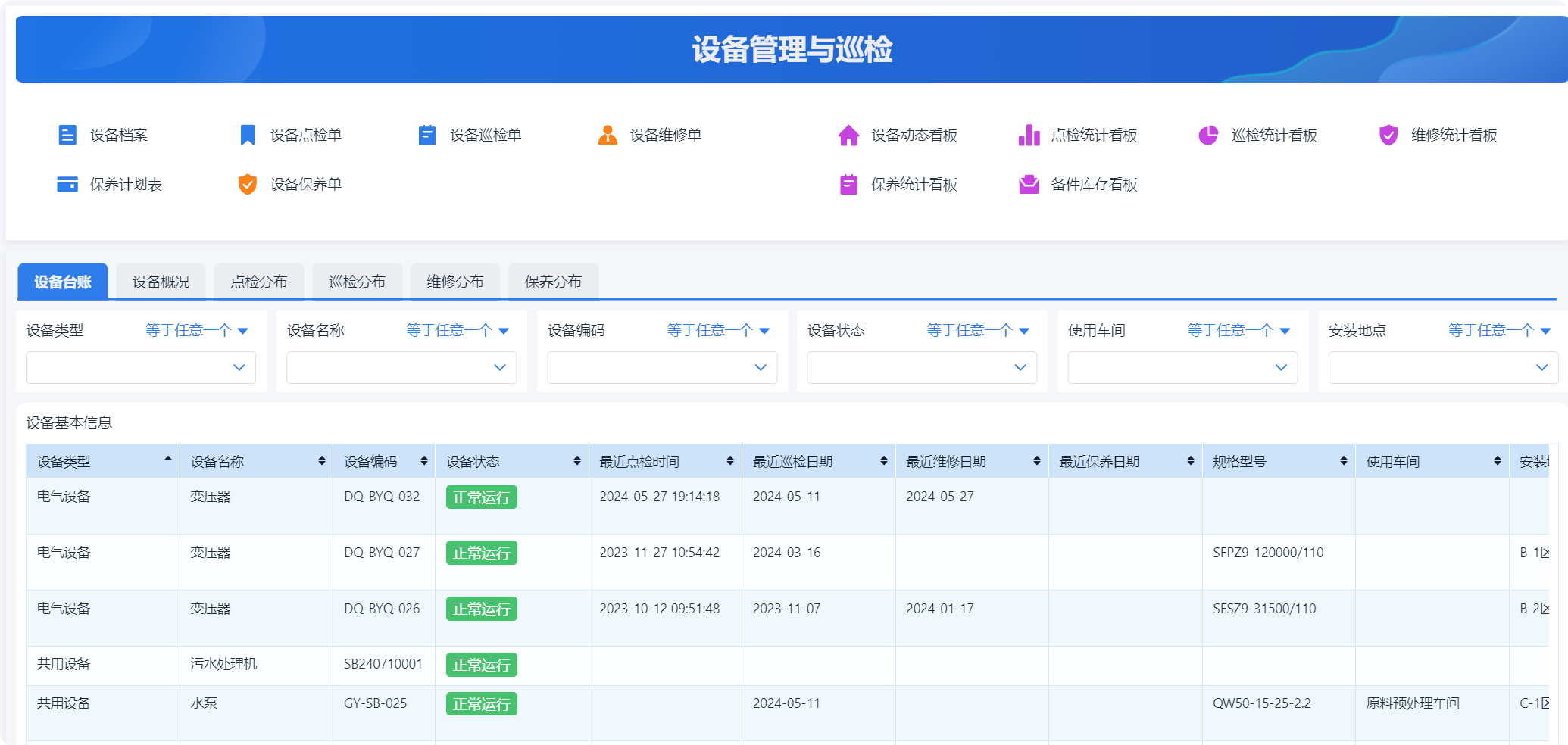Screen dimensions: 1568x745
Task: Switch to the 保养分布 tab
Action: [554, 282]
